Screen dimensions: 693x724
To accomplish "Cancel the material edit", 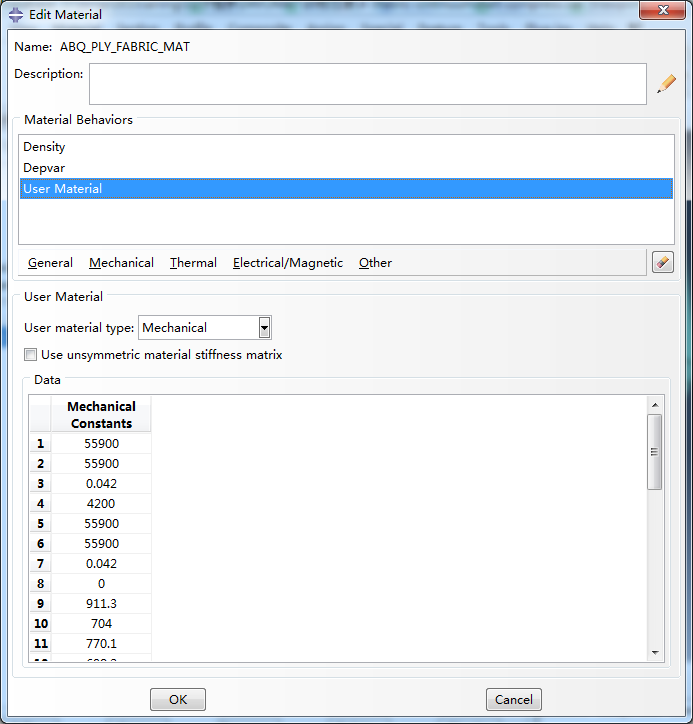I will pos(513,700).
